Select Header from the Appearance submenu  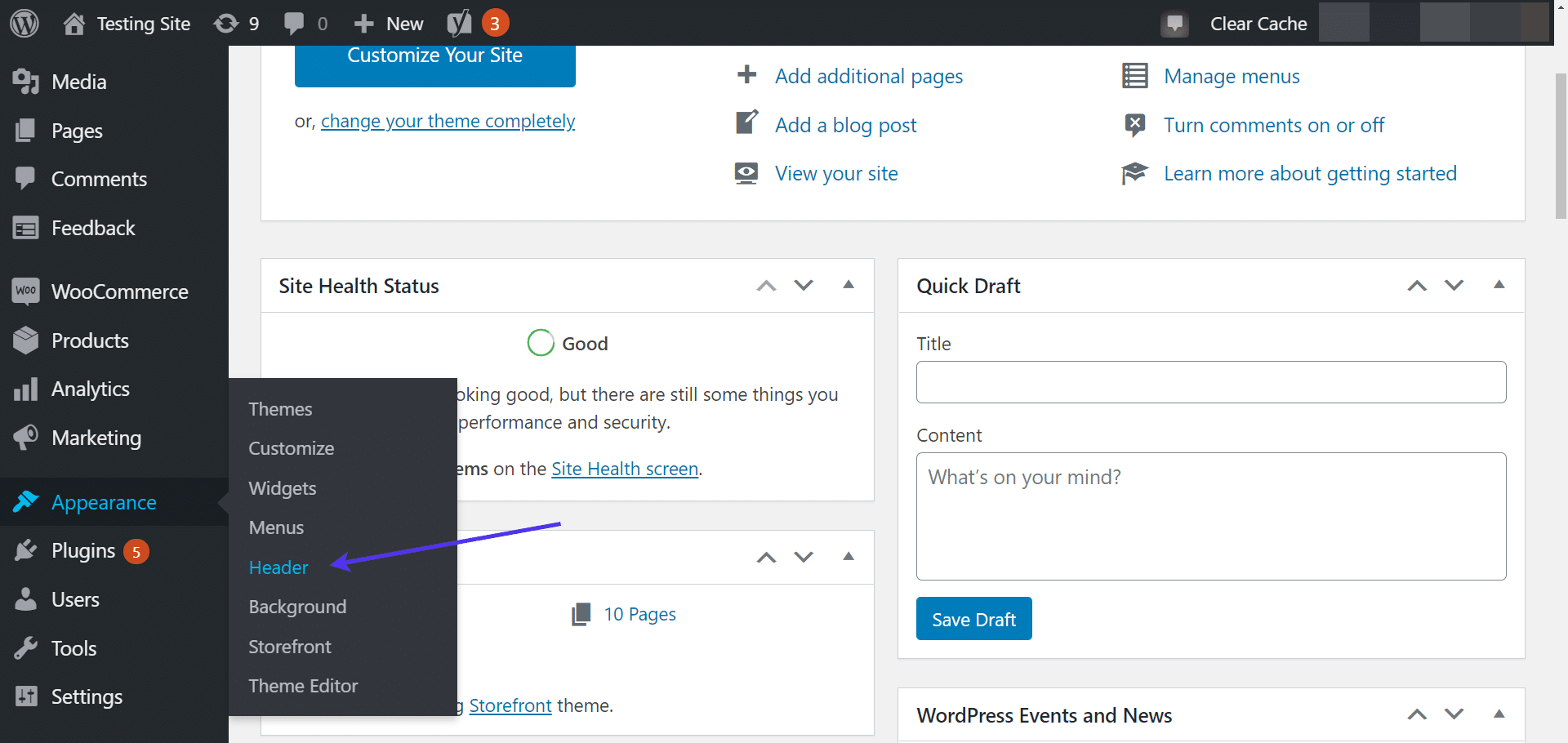pyautogui.click(x=278, y=567)
